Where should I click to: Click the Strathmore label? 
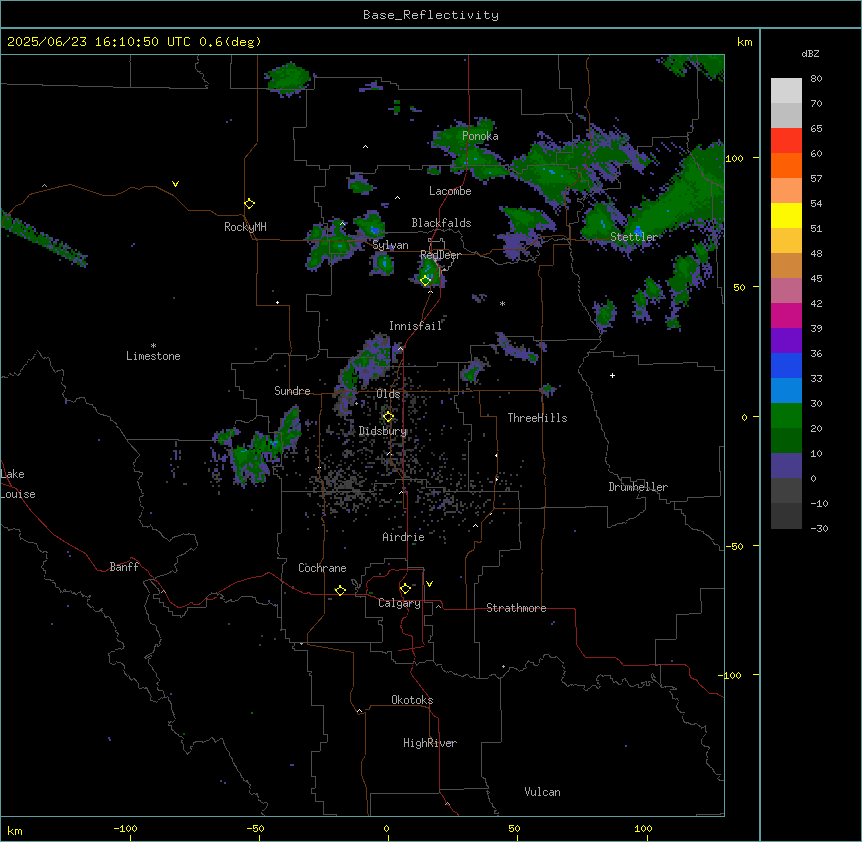pos(516,608)
